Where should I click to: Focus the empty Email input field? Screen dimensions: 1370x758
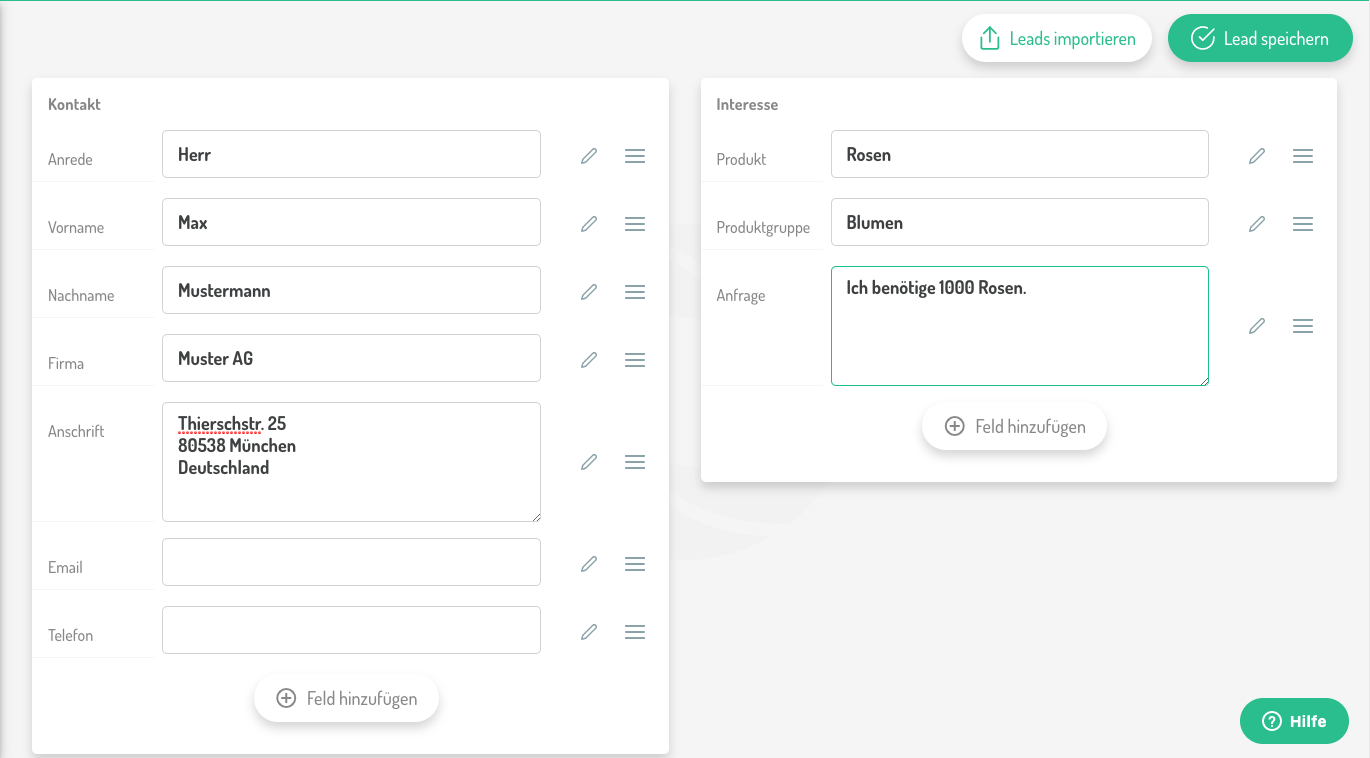[x=351, y=562]
